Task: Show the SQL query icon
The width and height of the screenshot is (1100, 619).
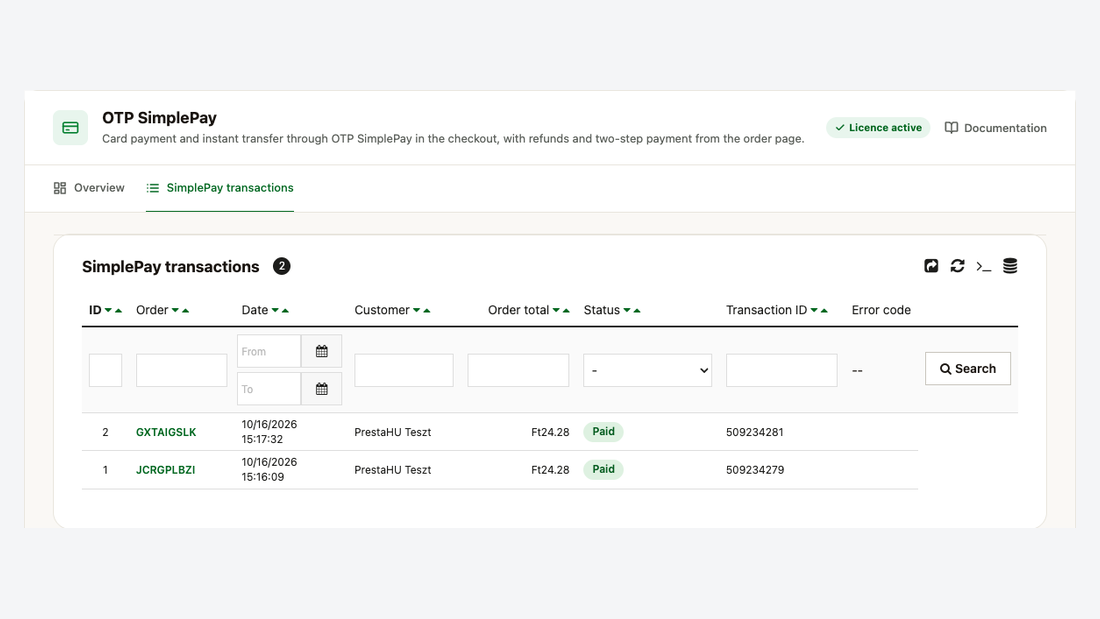Action: tap(984, 267)
